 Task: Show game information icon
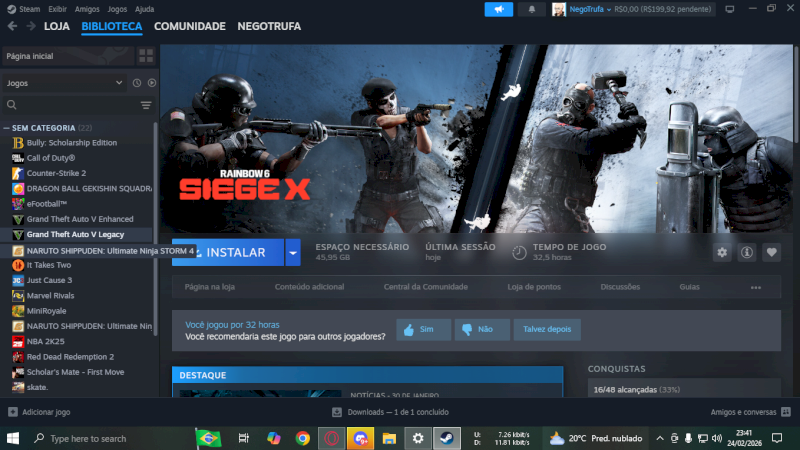[x=746, y=252]
